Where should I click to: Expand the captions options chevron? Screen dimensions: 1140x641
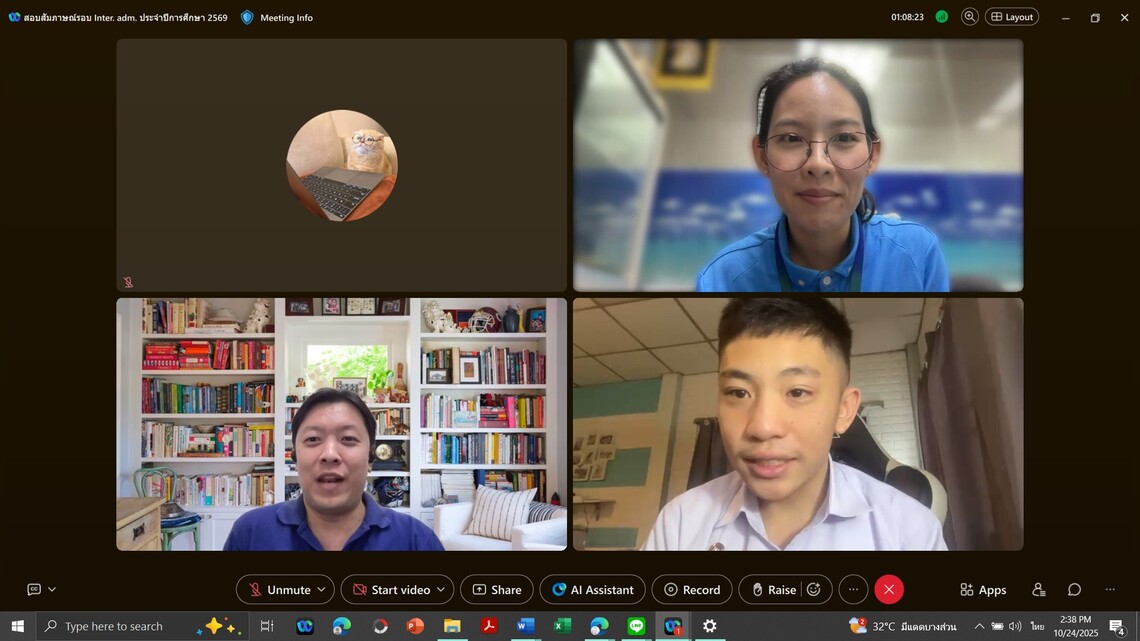[52, 590]
